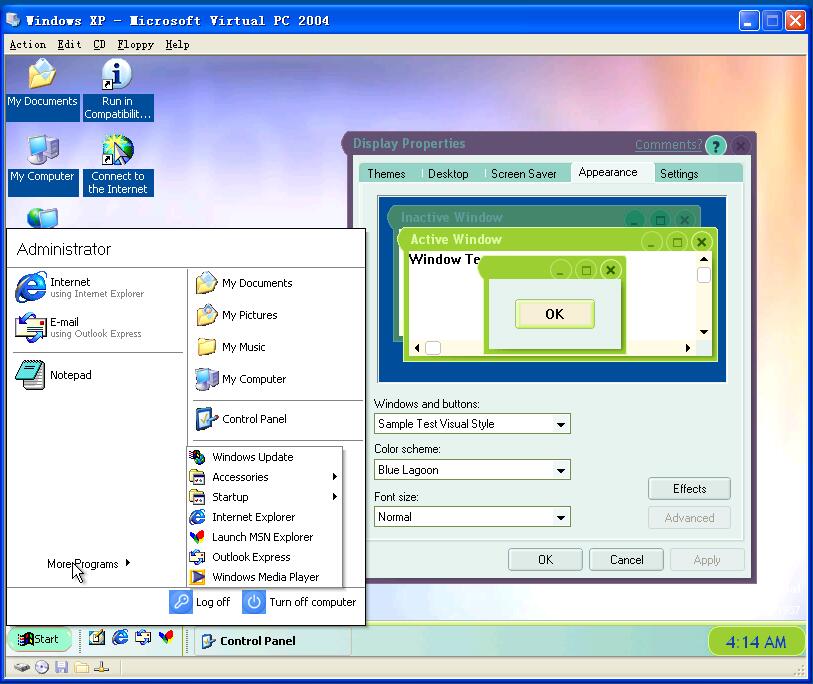Select Connect to the Internet desktop shortcut
The image size is (813, 684).
click(x=118, y=164)
